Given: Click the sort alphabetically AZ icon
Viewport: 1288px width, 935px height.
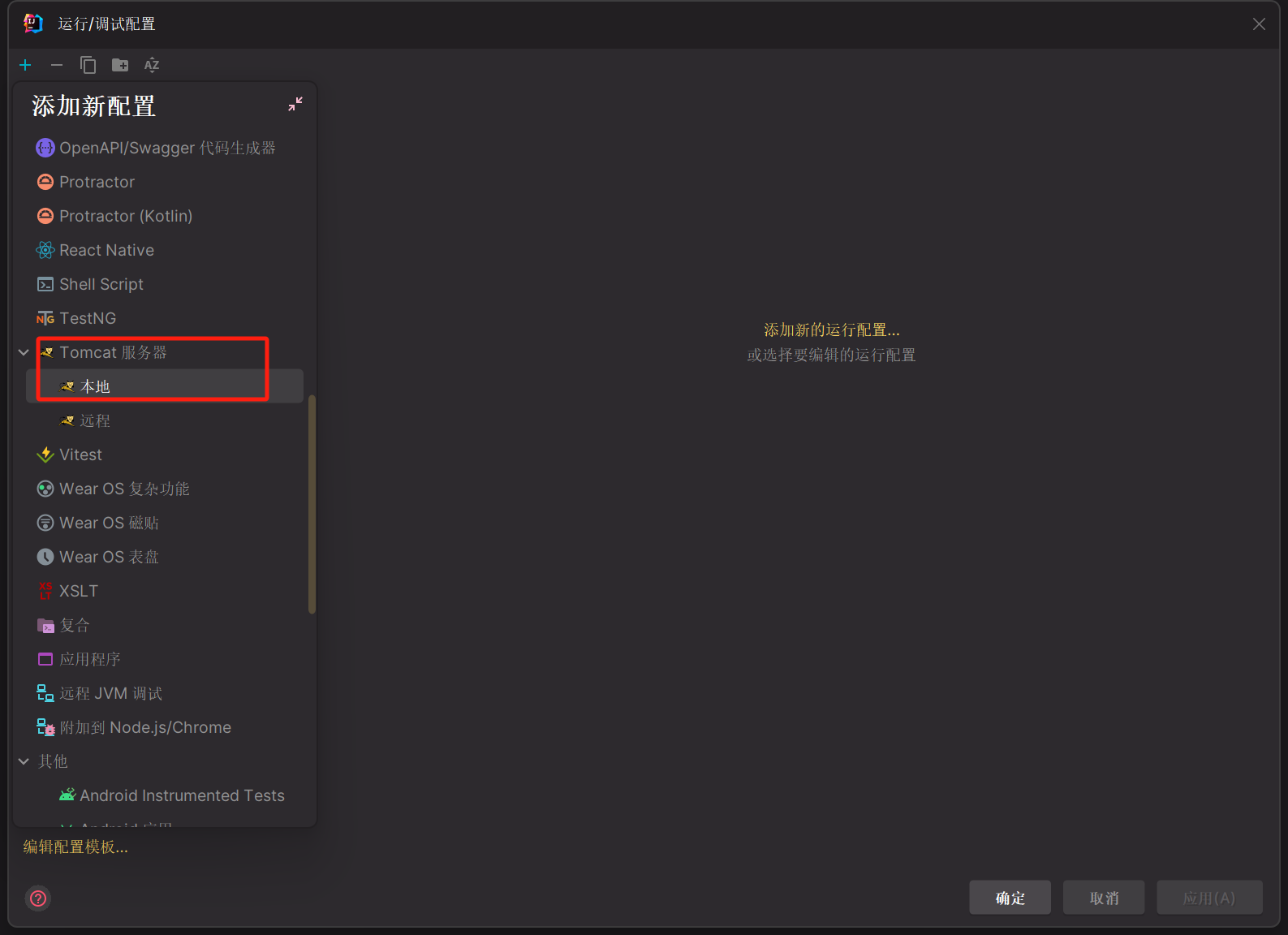Looking at the screenshot, I should pyautogui.click(x=152, y=65).
